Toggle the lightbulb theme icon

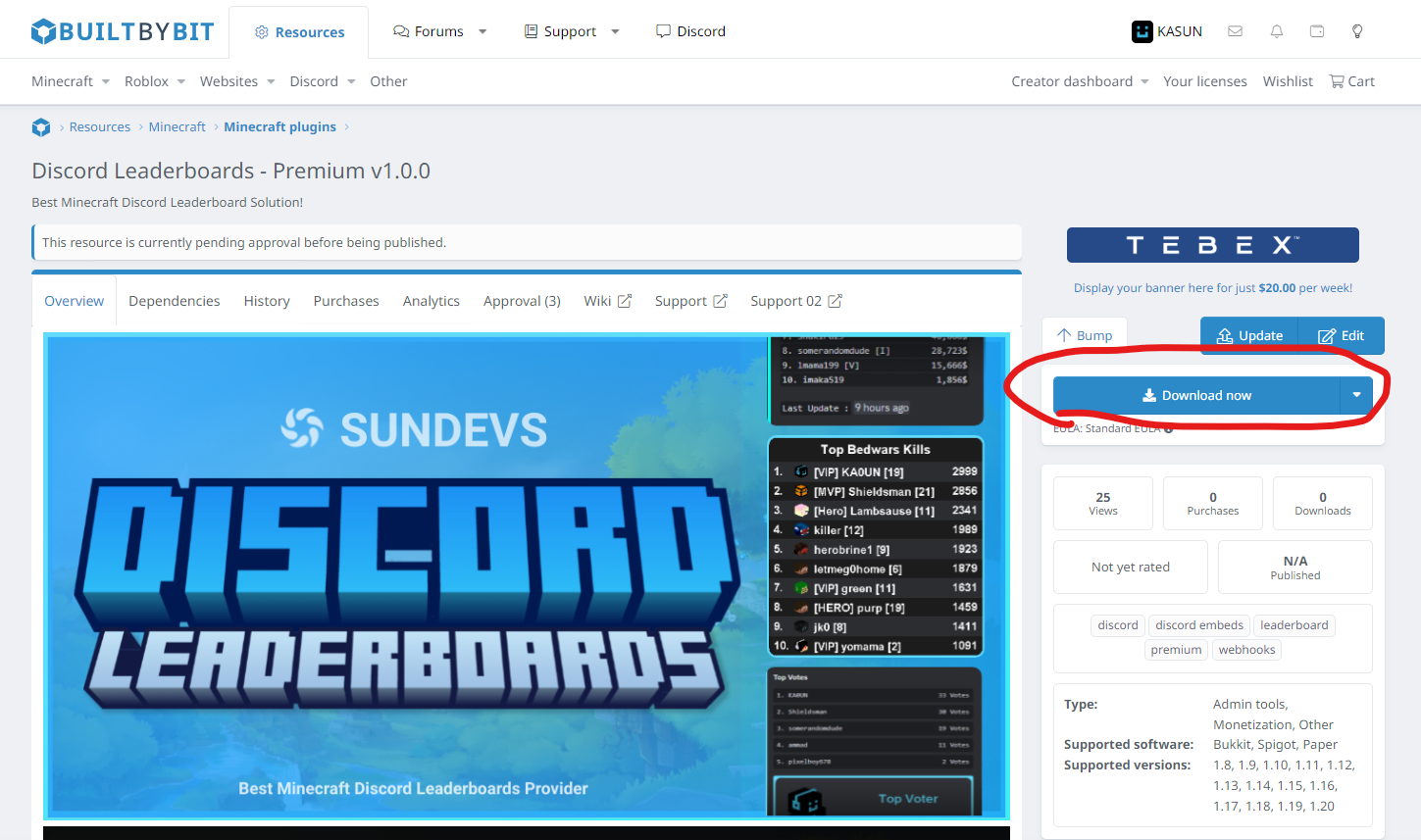pos(1357,31)
